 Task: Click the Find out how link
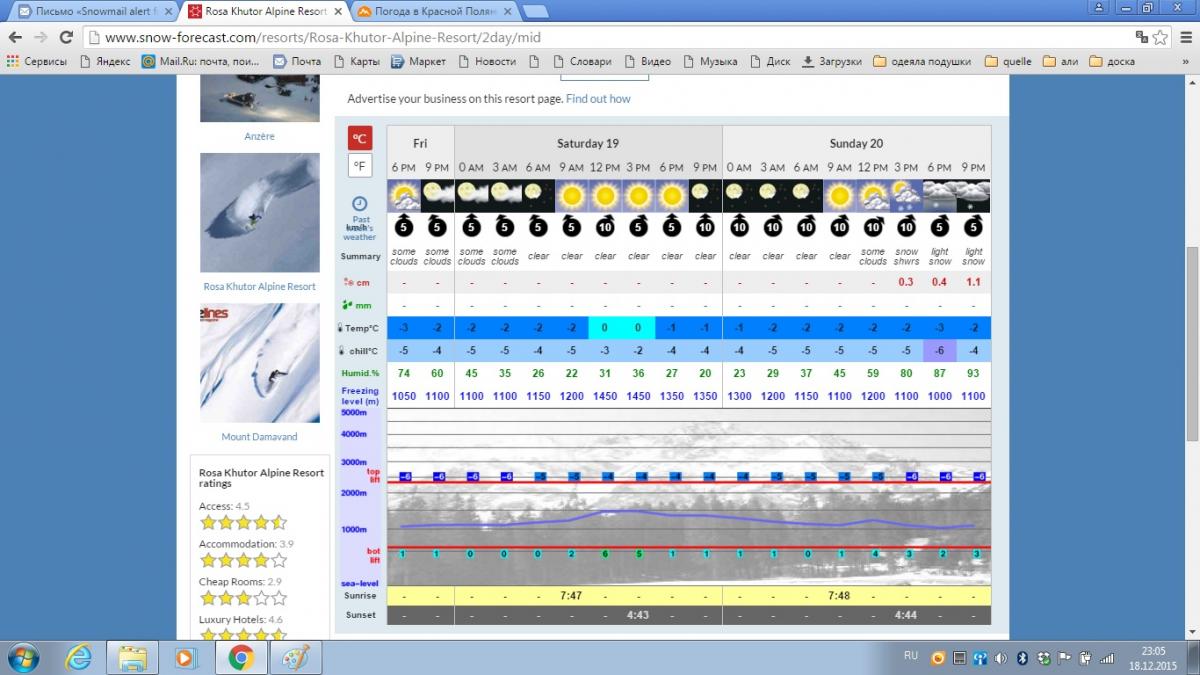click(x=598, y=99)
